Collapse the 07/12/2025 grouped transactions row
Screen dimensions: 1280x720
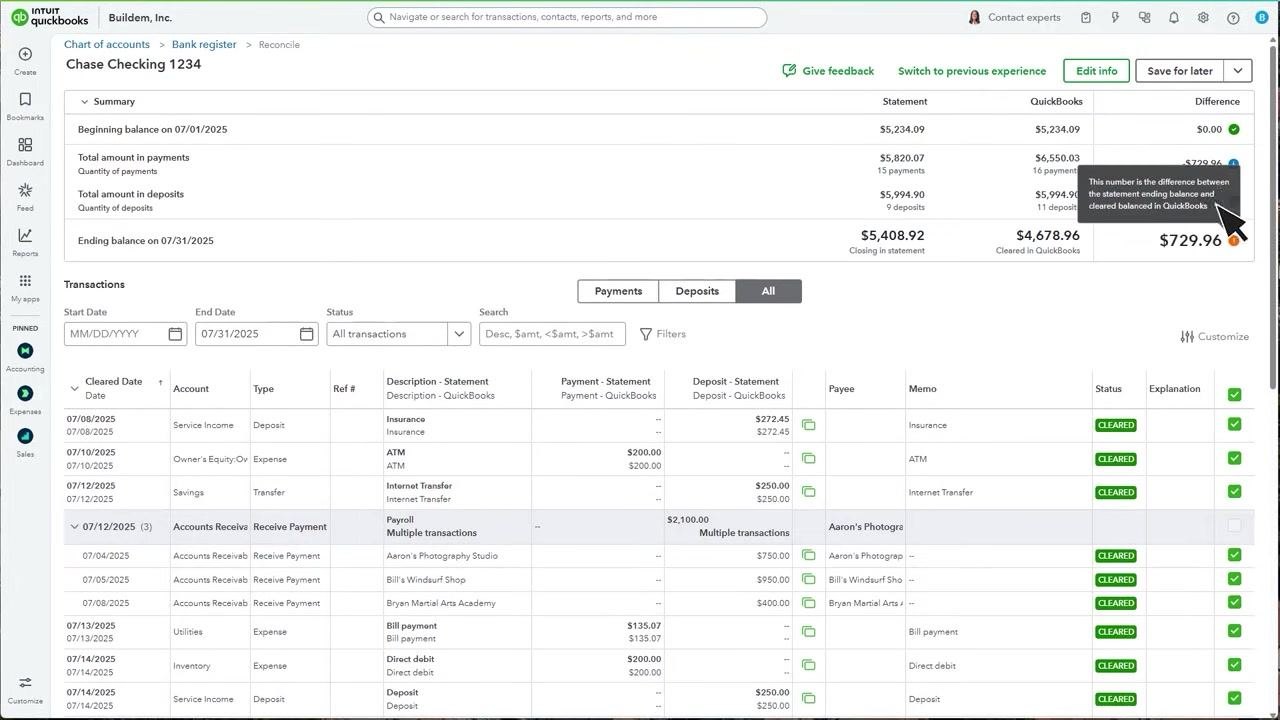point(74,527)
